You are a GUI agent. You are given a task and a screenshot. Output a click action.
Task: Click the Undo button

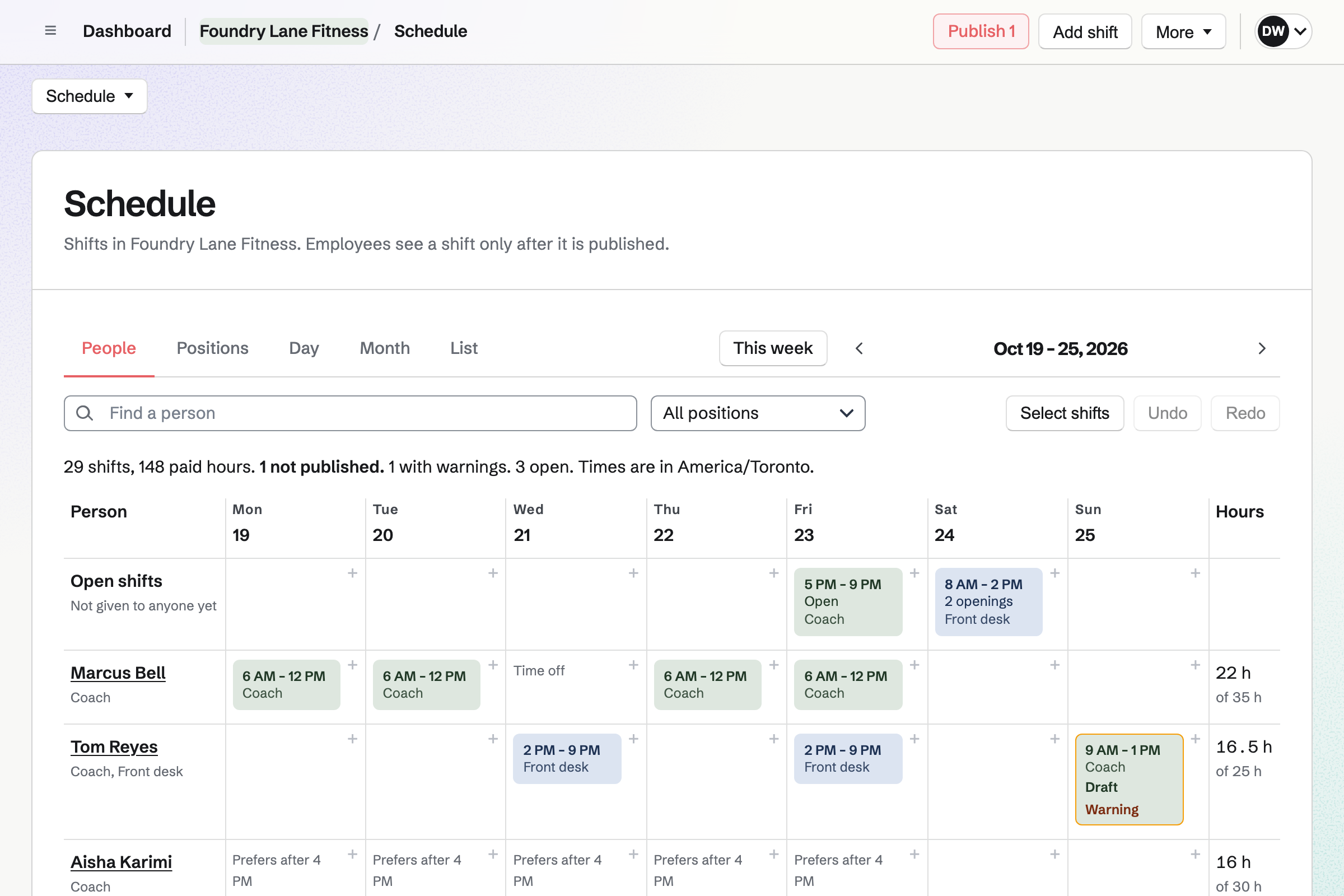[1168, 413]
